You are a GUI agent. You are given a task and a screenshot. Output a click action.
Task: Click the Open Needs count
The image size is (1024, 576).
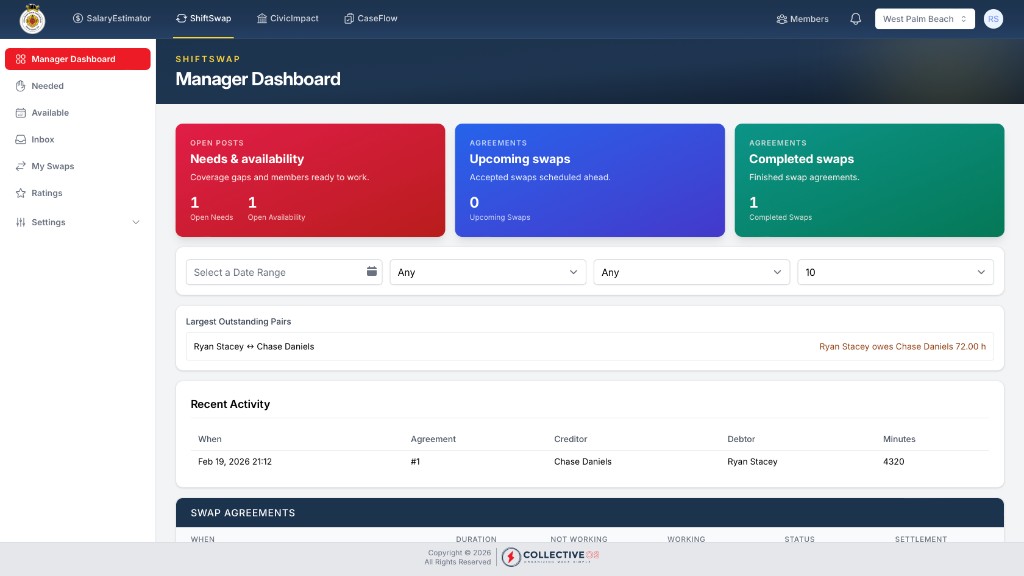click(195, 202)
